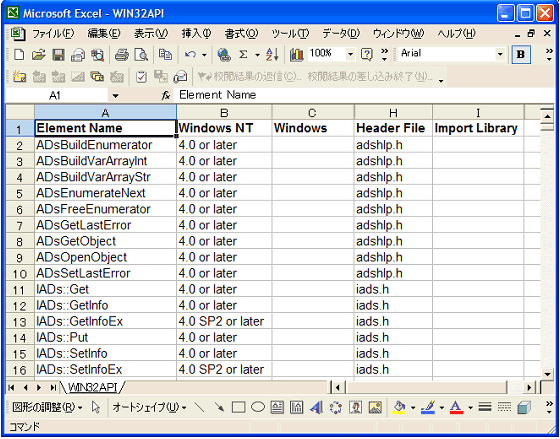Click column H header
Image resolution: width=560 pixels, height=439 pixels.
tap(393, 113)
